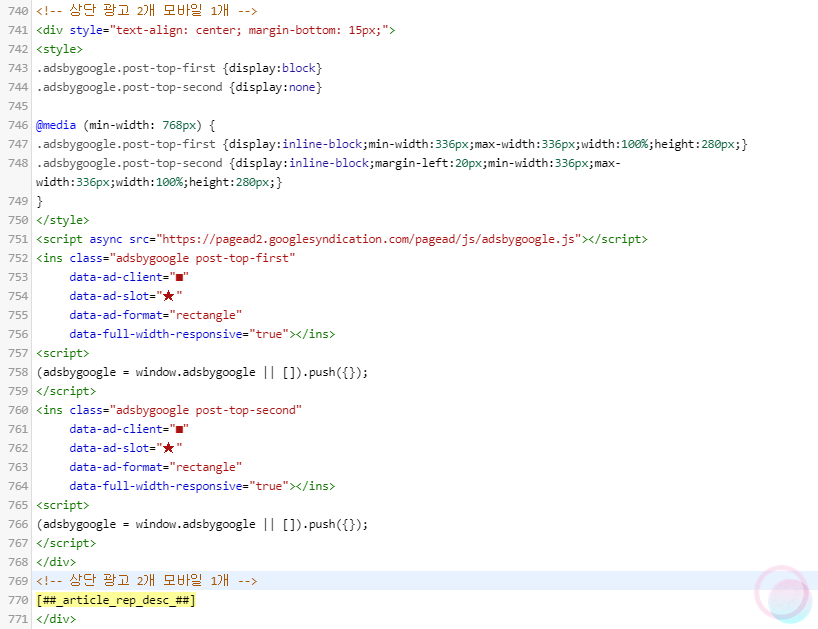
Task: Click closing div tag on line 771
Action: click(56, 619)
